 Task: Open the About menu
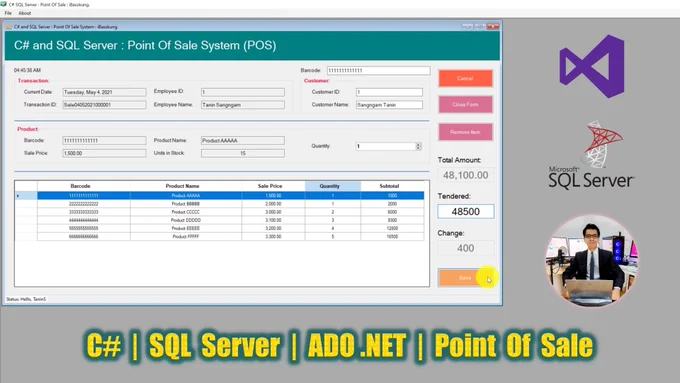[x=24, y=13]
